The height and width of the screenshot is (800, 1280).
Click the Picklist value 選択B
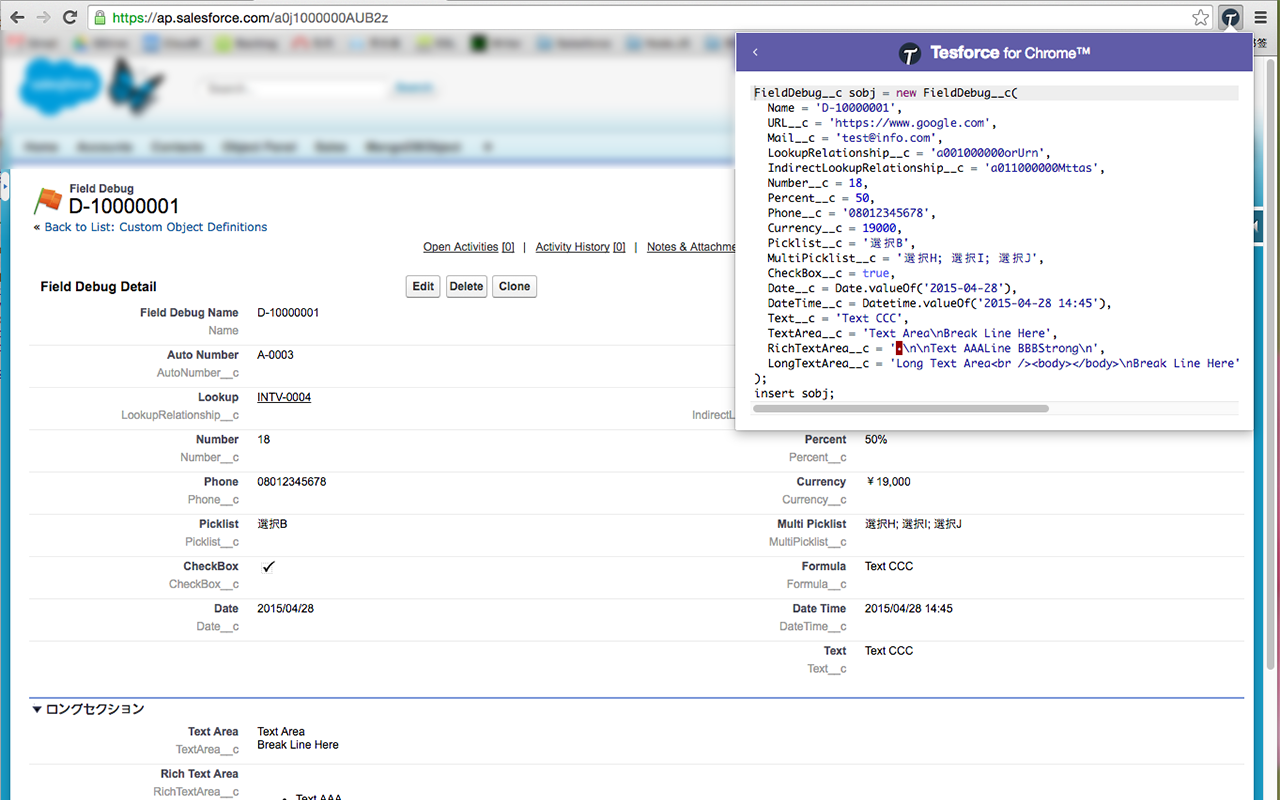click(x=273, y=524)
